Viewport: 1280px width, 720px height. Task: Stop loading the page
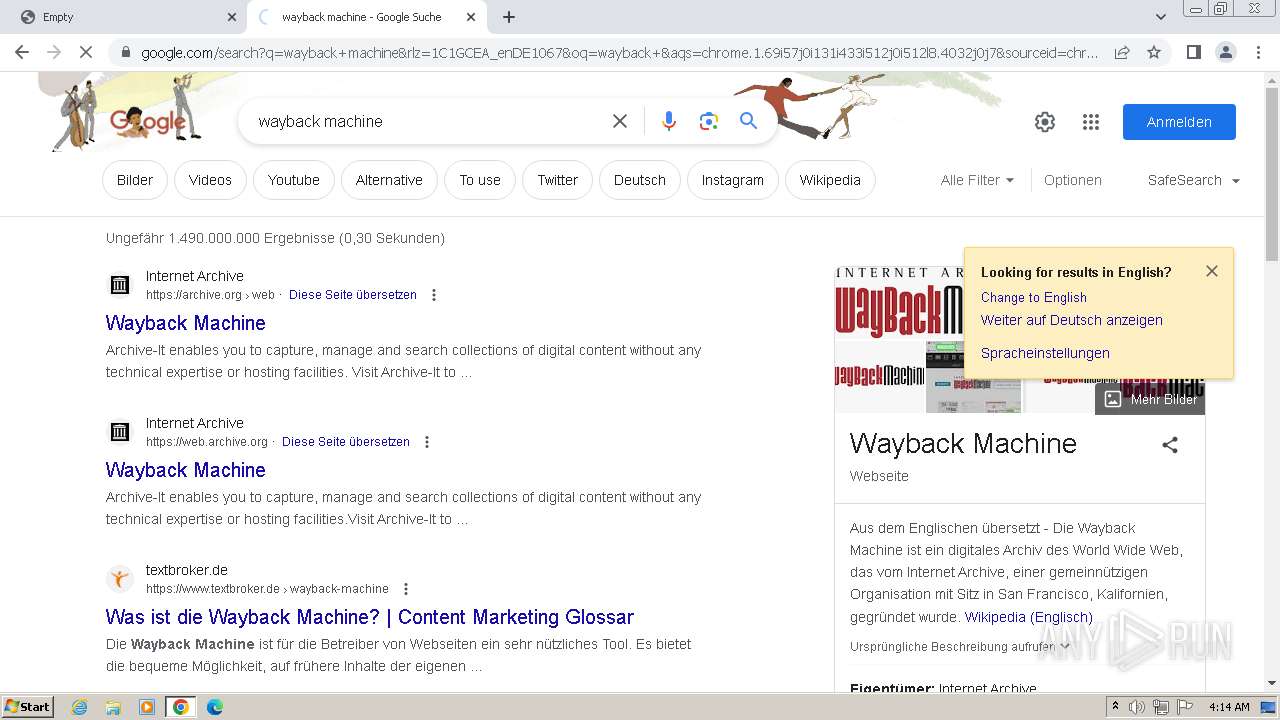[86, 52]
